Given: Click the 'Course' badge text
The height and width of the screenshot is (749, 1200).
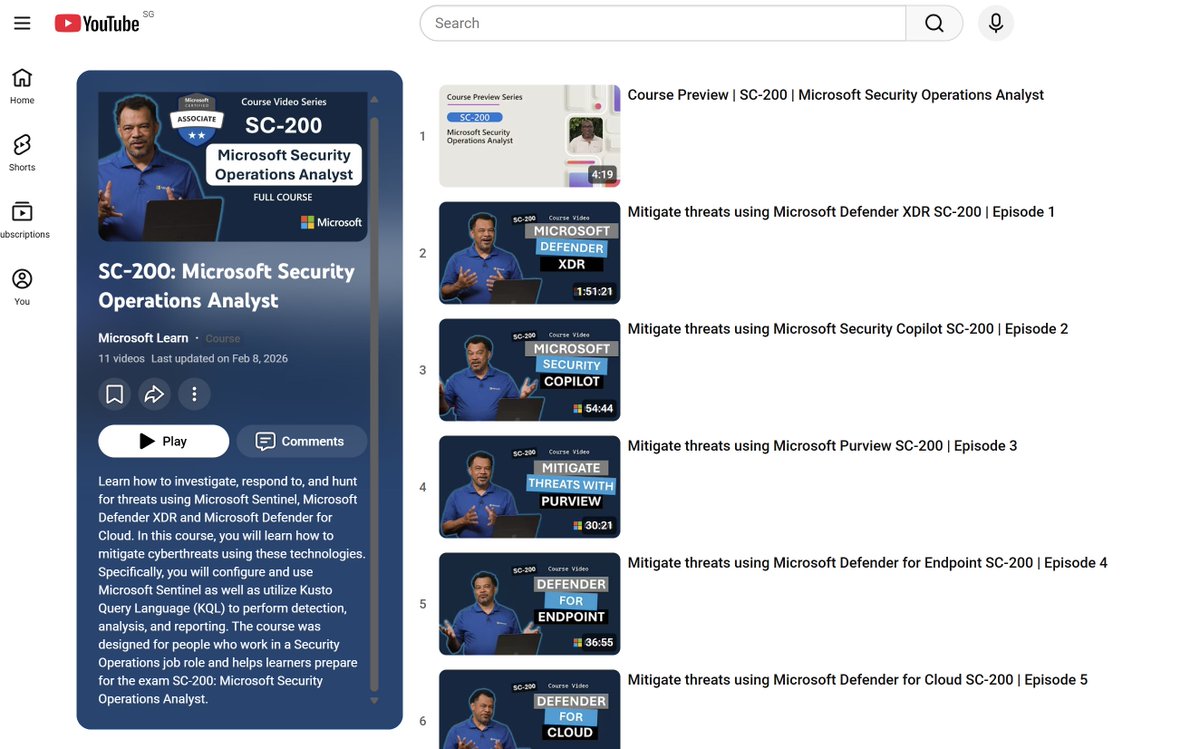Looking at the screenshot, I should point(223,339).
